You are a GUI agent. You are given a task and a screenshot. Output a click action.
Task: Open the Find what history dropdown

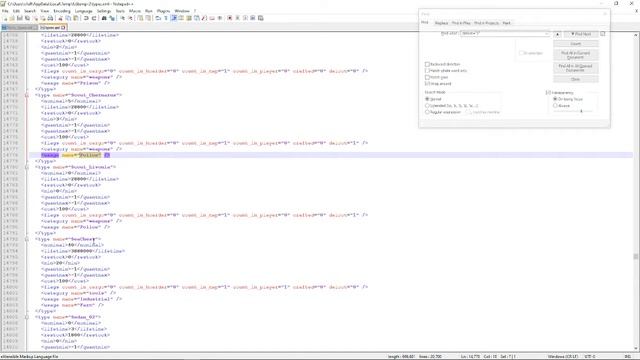click(547, 33)
